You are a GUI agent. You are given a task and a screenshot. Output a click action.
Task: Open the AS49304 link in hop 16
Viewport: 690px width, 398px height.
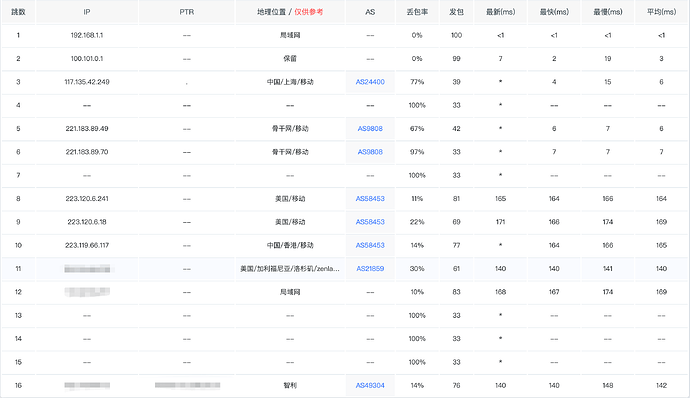tap(370, 385)
